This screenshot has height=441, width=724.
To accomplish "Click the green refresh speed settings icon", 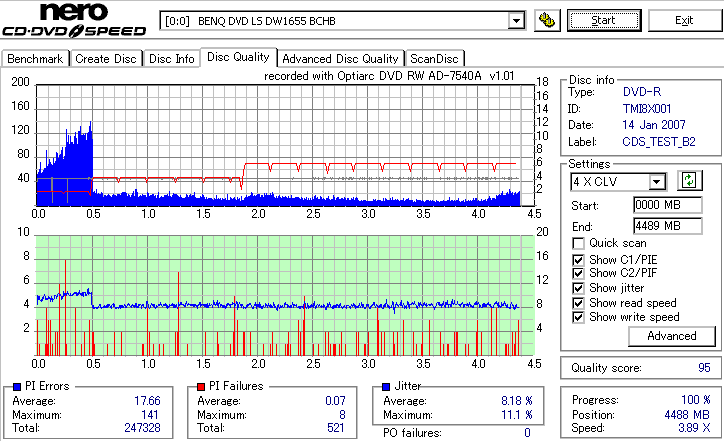I will (x=689, y=181).
